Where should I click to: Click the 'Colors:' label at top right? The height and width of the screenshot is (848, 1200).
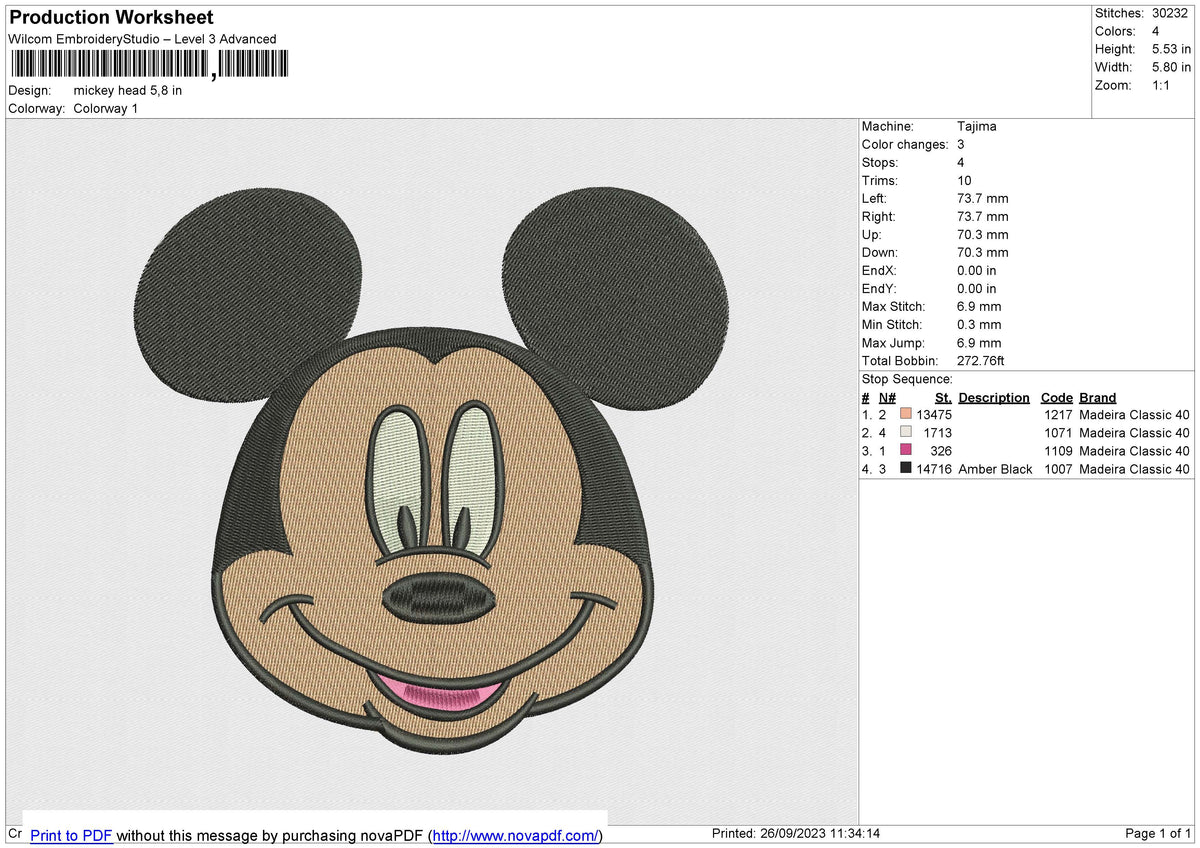[x=1114, y=31]
